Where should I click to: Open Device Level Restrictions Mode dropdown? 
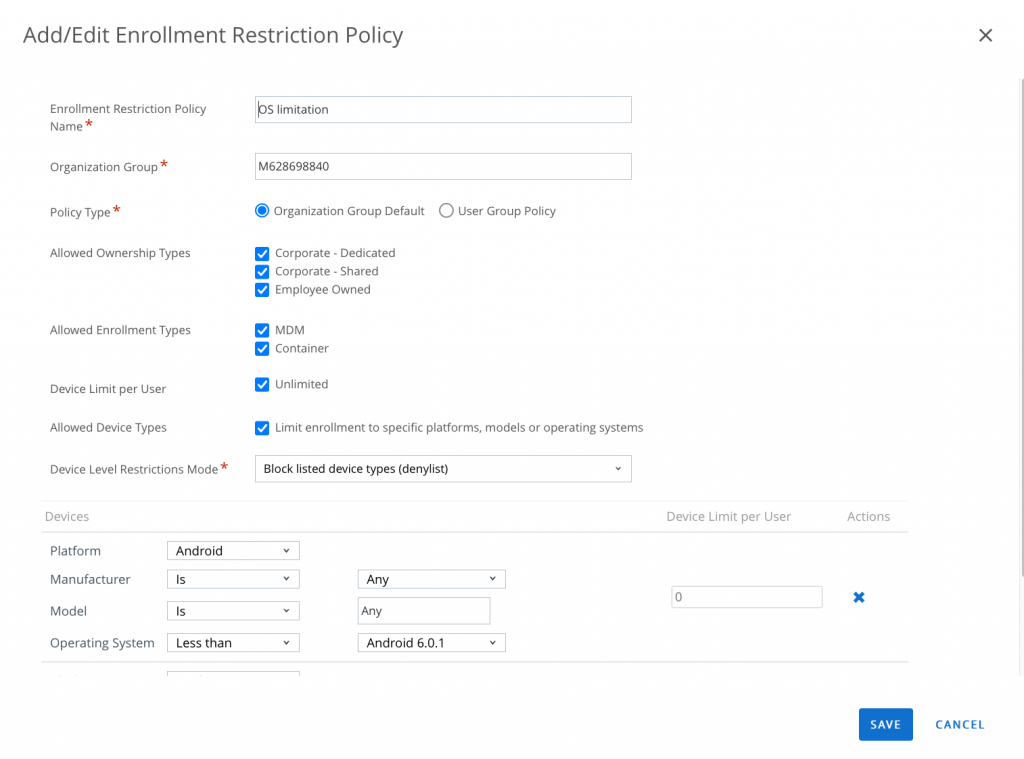443,469
